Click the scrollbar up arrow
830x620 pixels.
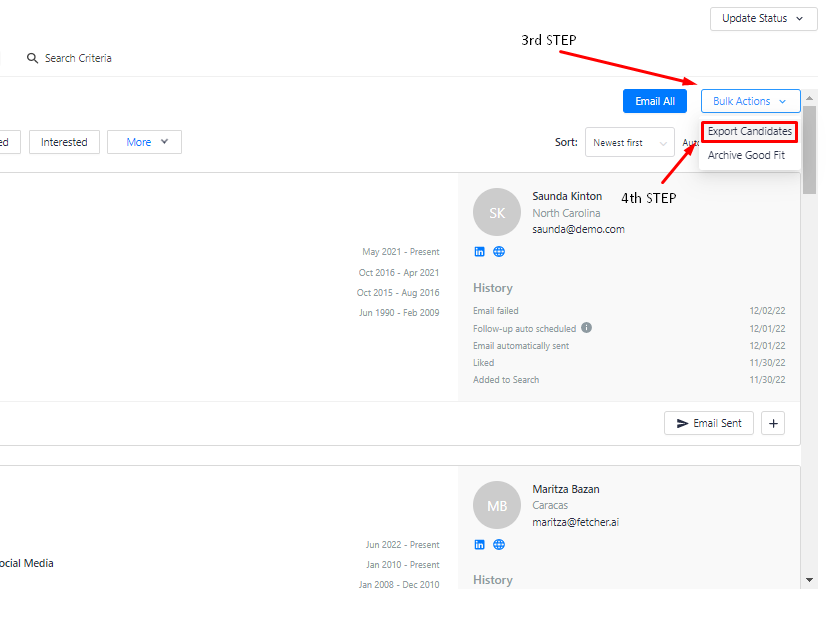click(809, 98)
